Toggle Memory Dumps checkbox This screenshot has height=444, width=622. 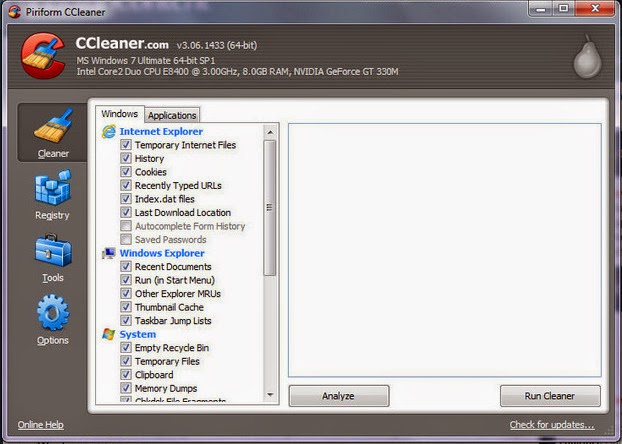click(x=126, y=388)
